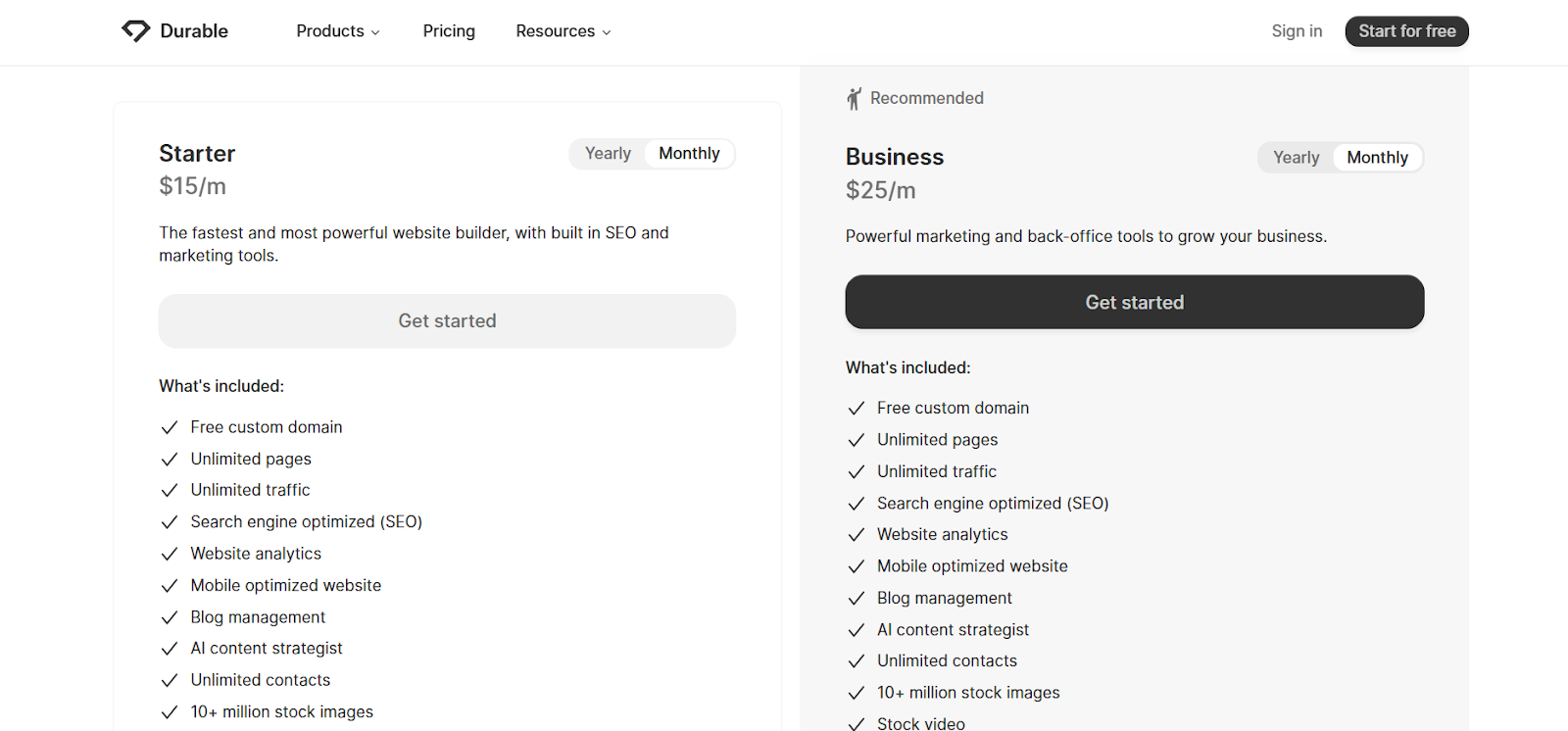Click the $15/m price text
Screen dimensions: 1568x731
(193, 186)
